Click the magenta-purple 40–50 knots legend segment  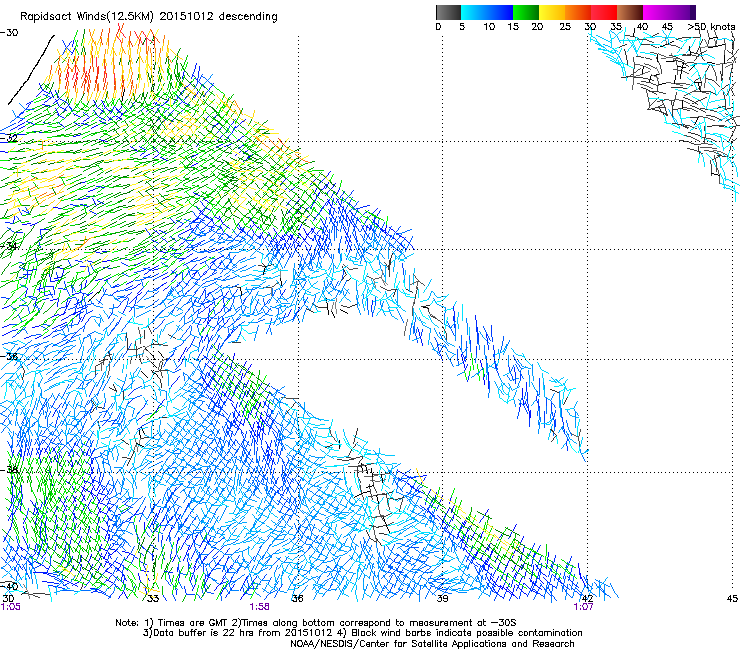[x=669, y=12]
